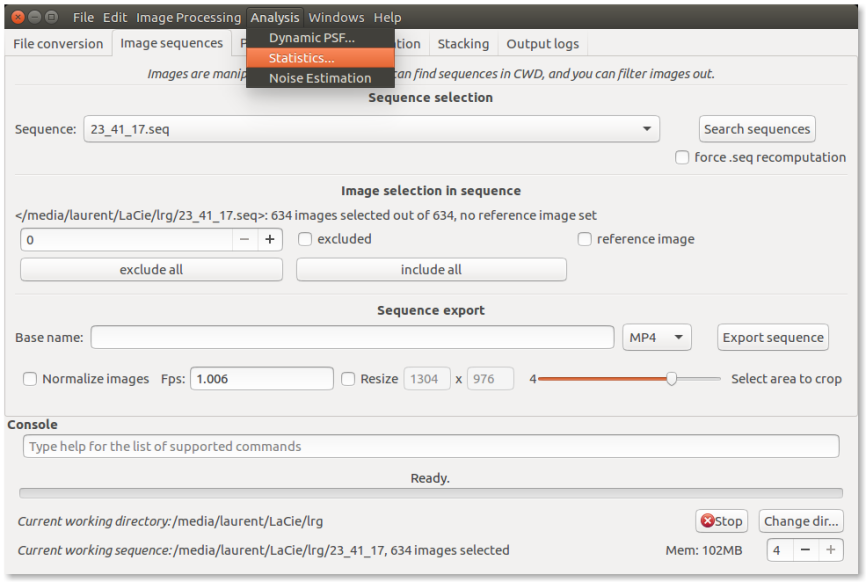Toggle the Resize checkbox
Image resolution: width=866 pixels, height=582 pixels.
point(348,379)
